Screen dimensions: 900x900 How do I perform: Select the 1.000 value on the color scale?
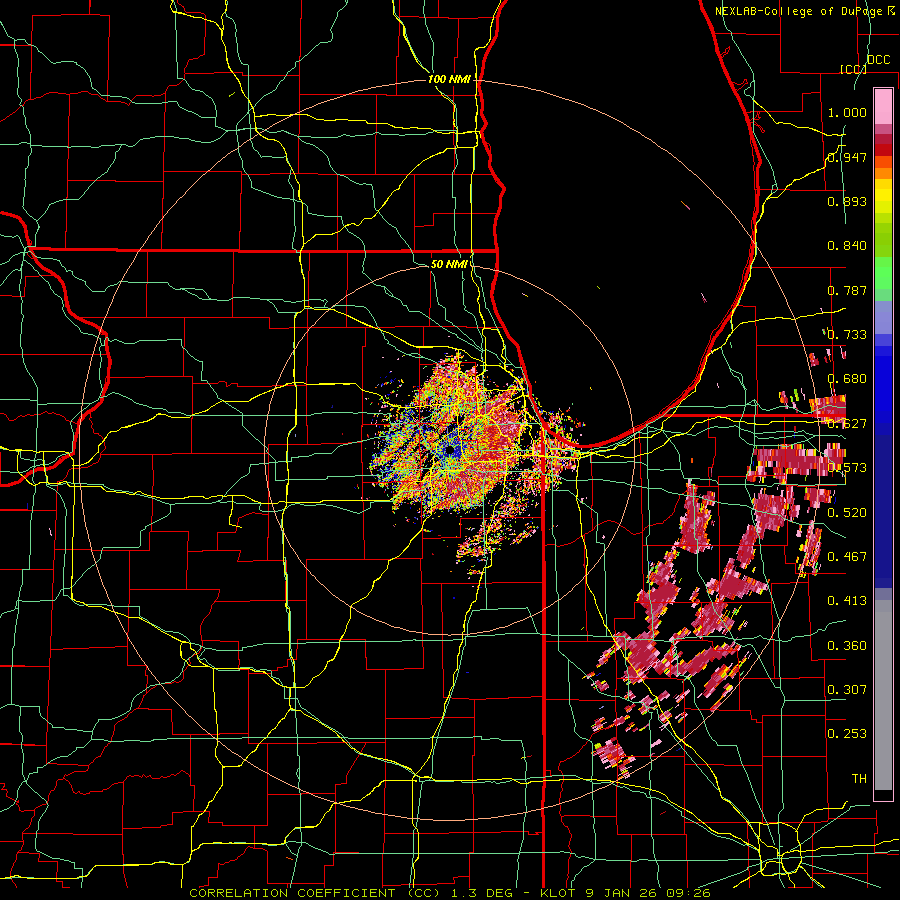(x=847, y=112)
